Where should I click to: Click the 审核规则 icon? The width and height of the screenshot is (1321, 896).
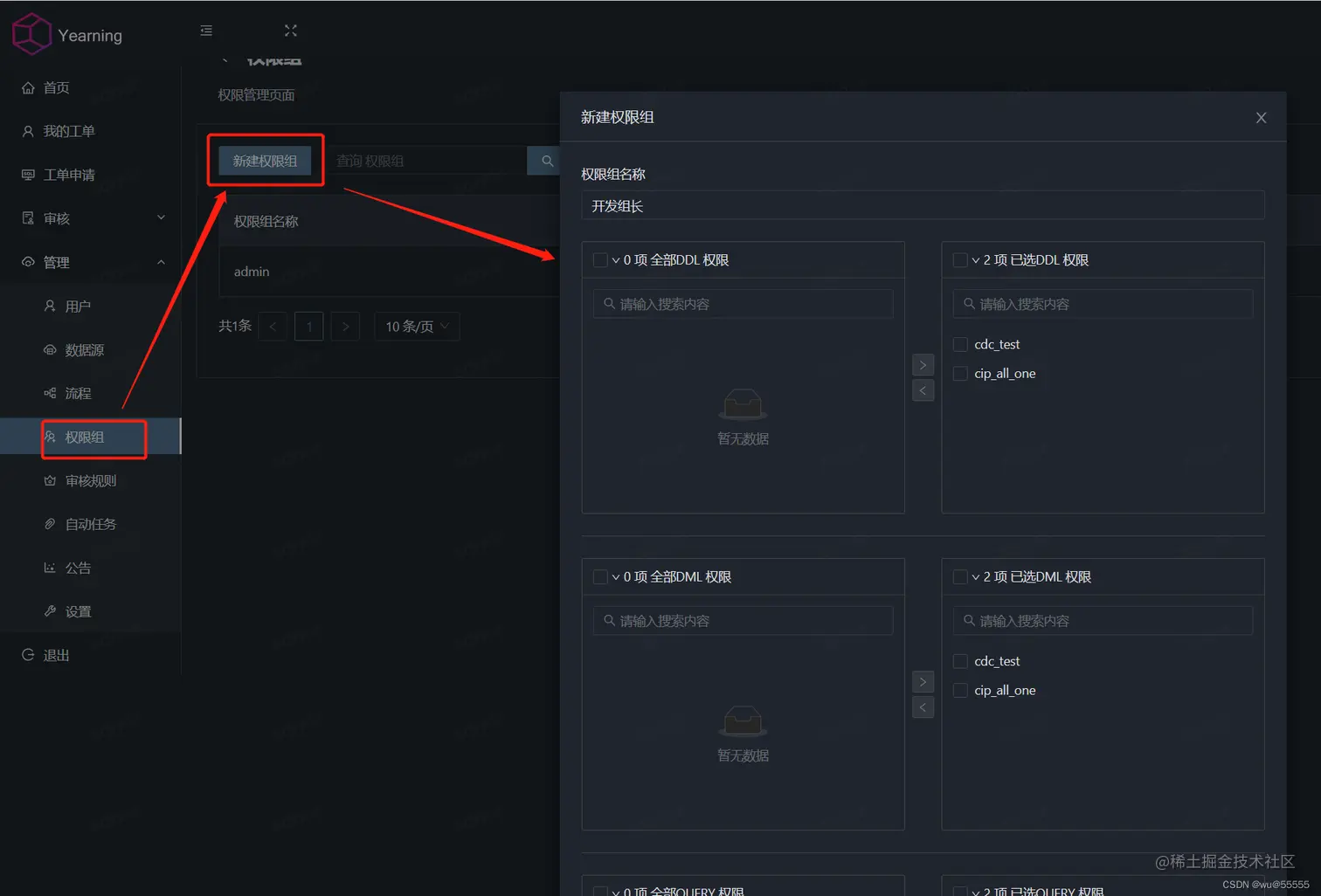coord(50,480)
